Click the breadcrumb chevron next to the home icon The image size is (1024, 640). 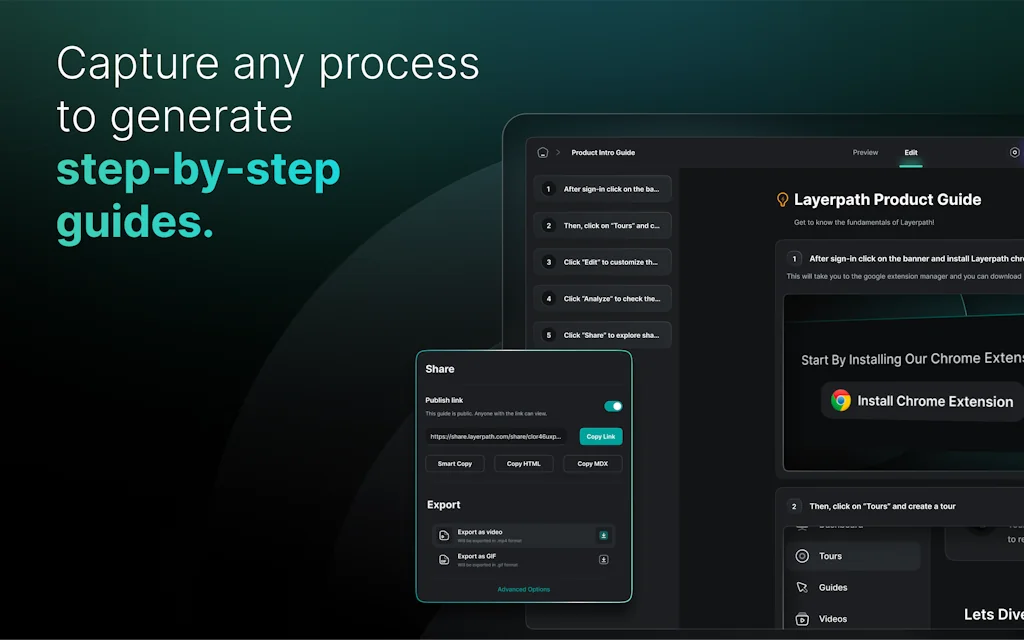pyautogui.click(x=558, y=153)
